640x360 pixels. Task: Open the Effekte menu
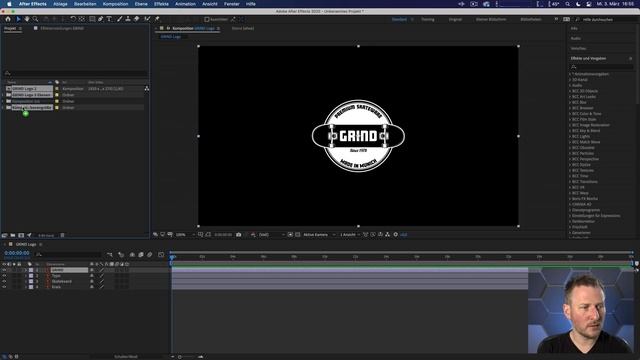pos(161,4)
